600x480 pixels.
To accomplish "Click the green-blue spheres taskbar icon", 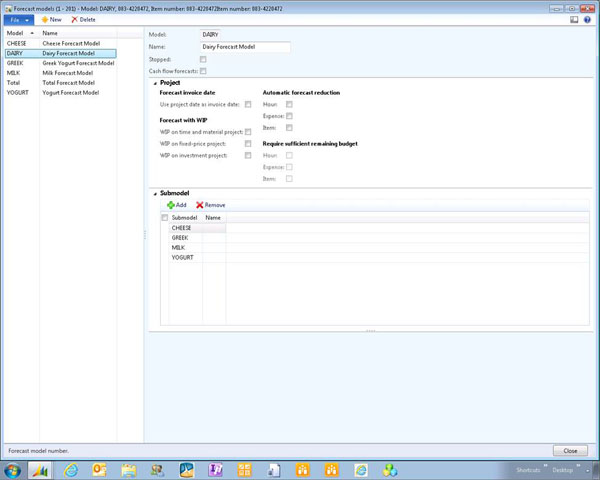I will 390,470.
